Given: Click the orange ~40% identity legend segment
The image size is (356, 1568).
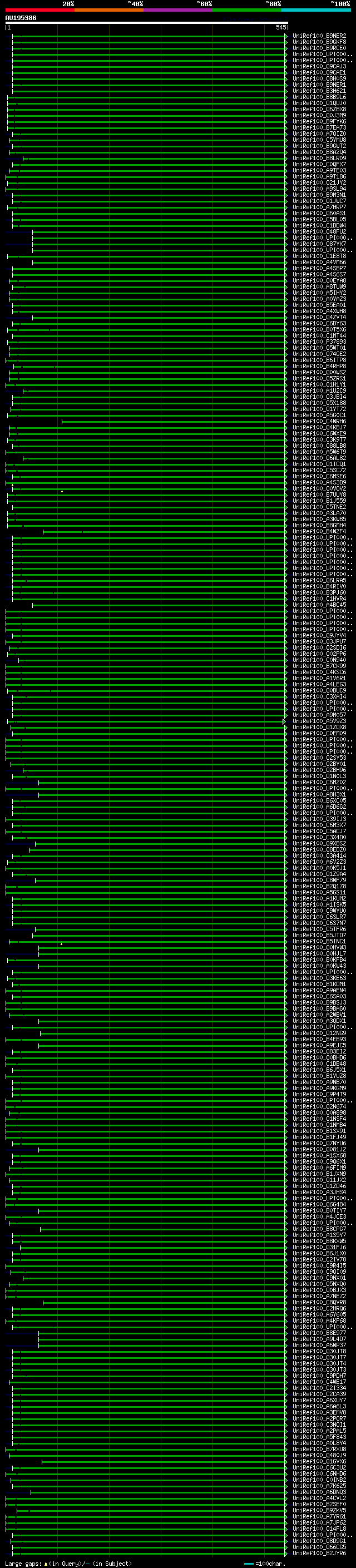Looking at the screenshot, I should click(109, 10).
